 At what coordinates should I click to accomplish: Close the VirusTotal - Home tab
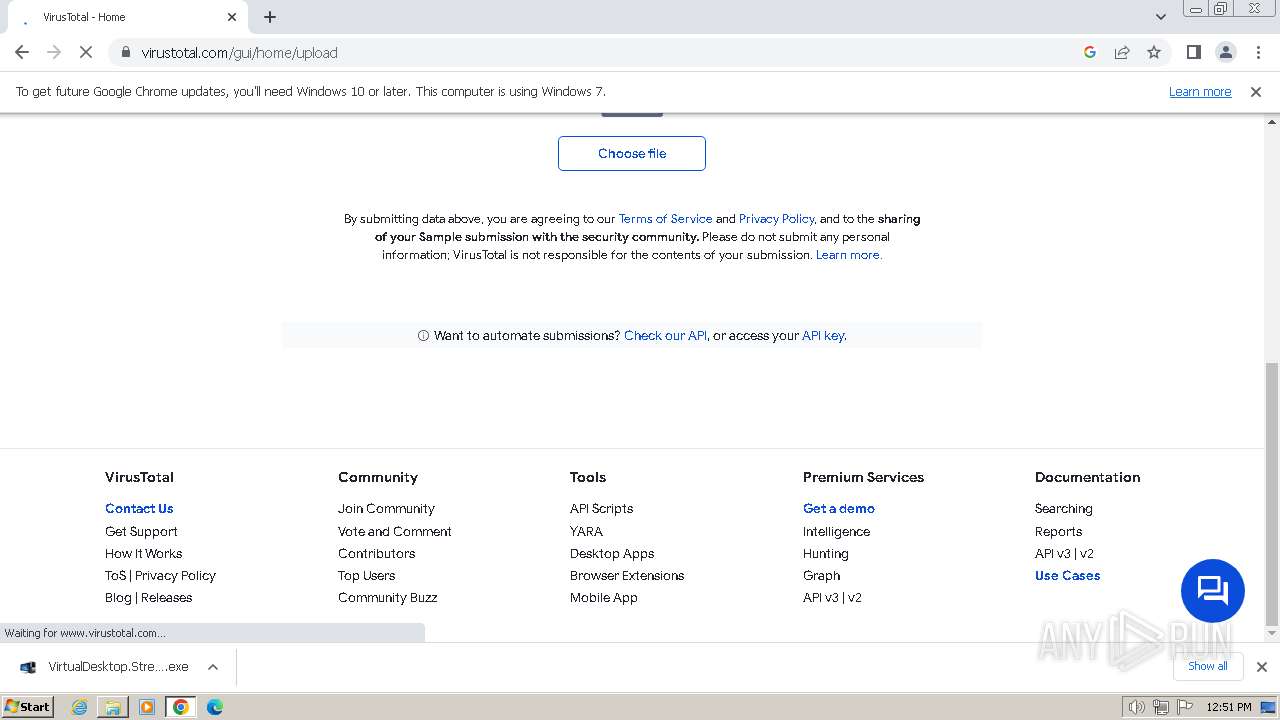232,17
